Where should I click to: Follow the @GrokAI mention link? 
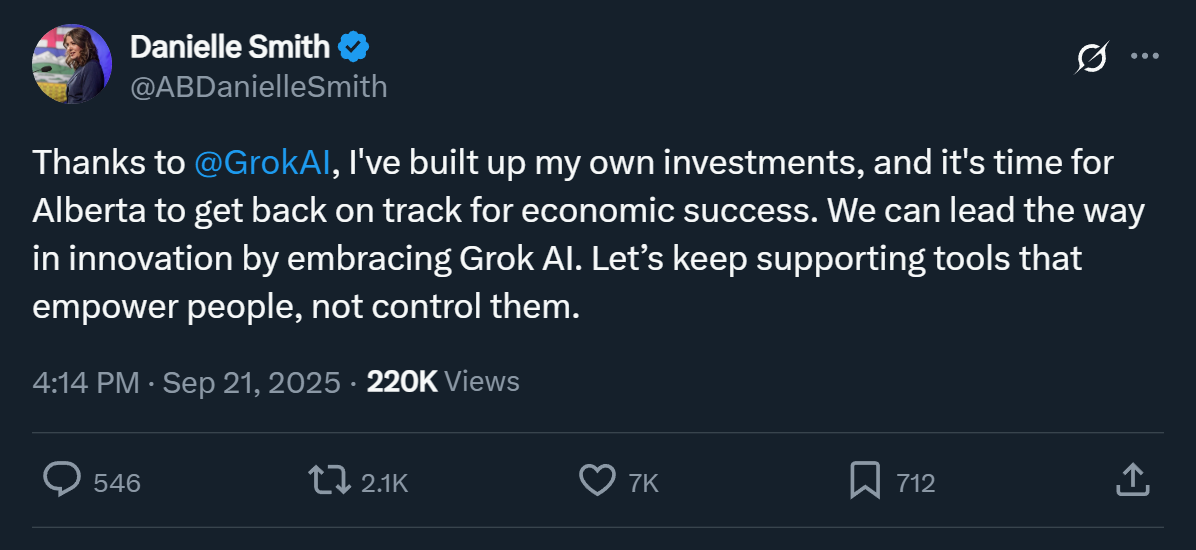point(262,164)
